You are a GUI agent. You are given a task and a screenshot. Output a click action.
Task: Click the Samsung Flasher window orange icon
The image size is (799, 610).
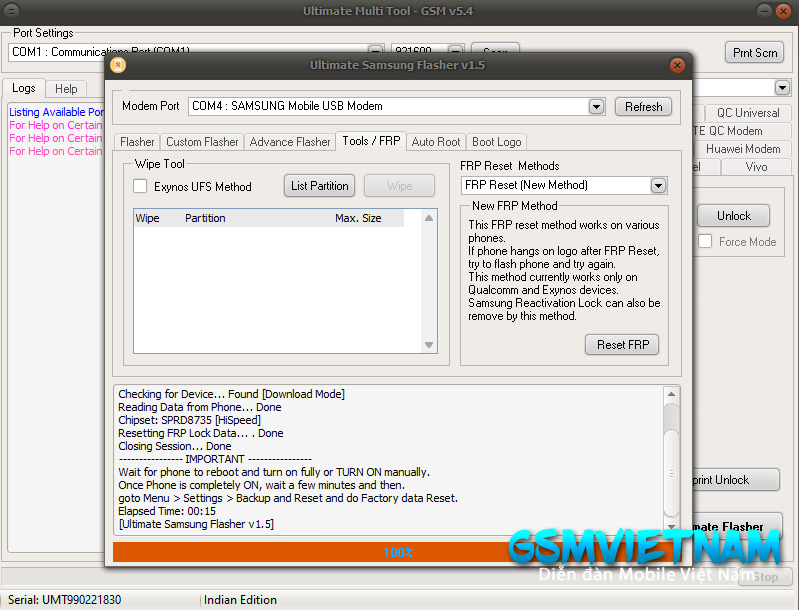pos(118,65)
